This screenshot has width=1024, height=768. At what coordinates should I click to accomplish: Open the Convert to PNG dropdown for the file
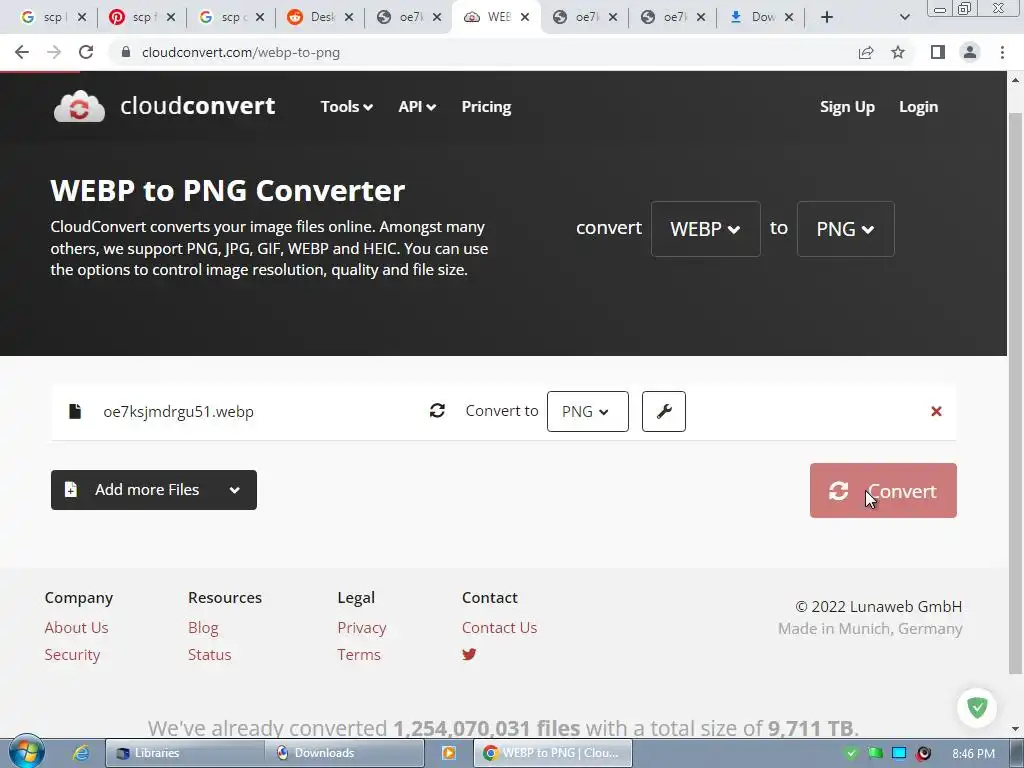[588, 411]
